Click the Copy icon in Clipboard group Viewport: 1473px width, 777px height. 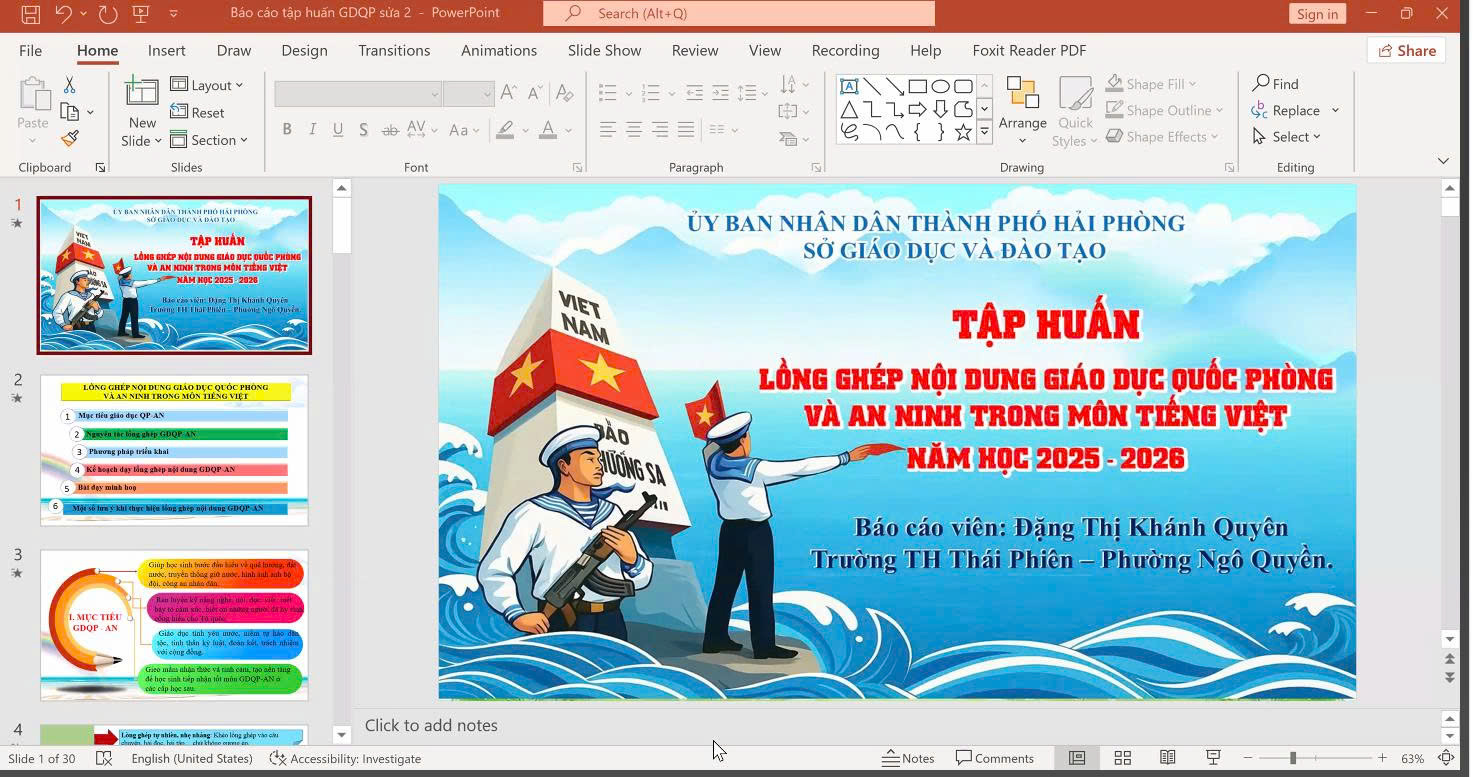[x=69, y=112]
